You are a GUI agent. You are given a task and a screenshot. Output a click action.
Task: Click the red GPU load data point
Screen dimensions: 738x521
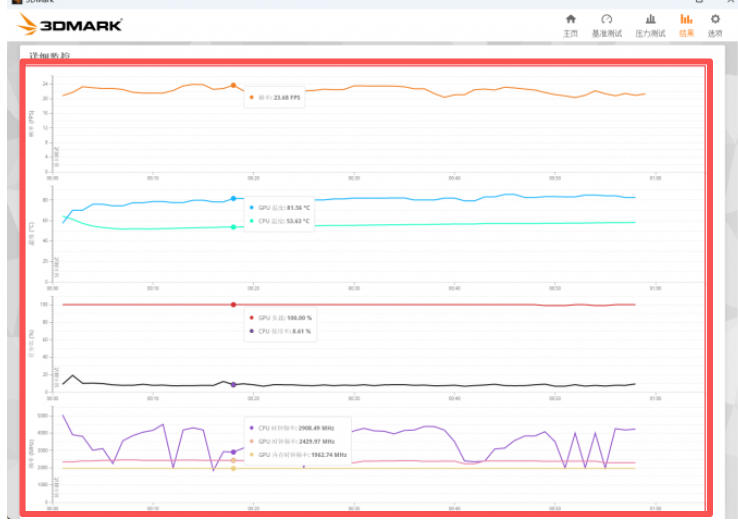coord(233,304)
